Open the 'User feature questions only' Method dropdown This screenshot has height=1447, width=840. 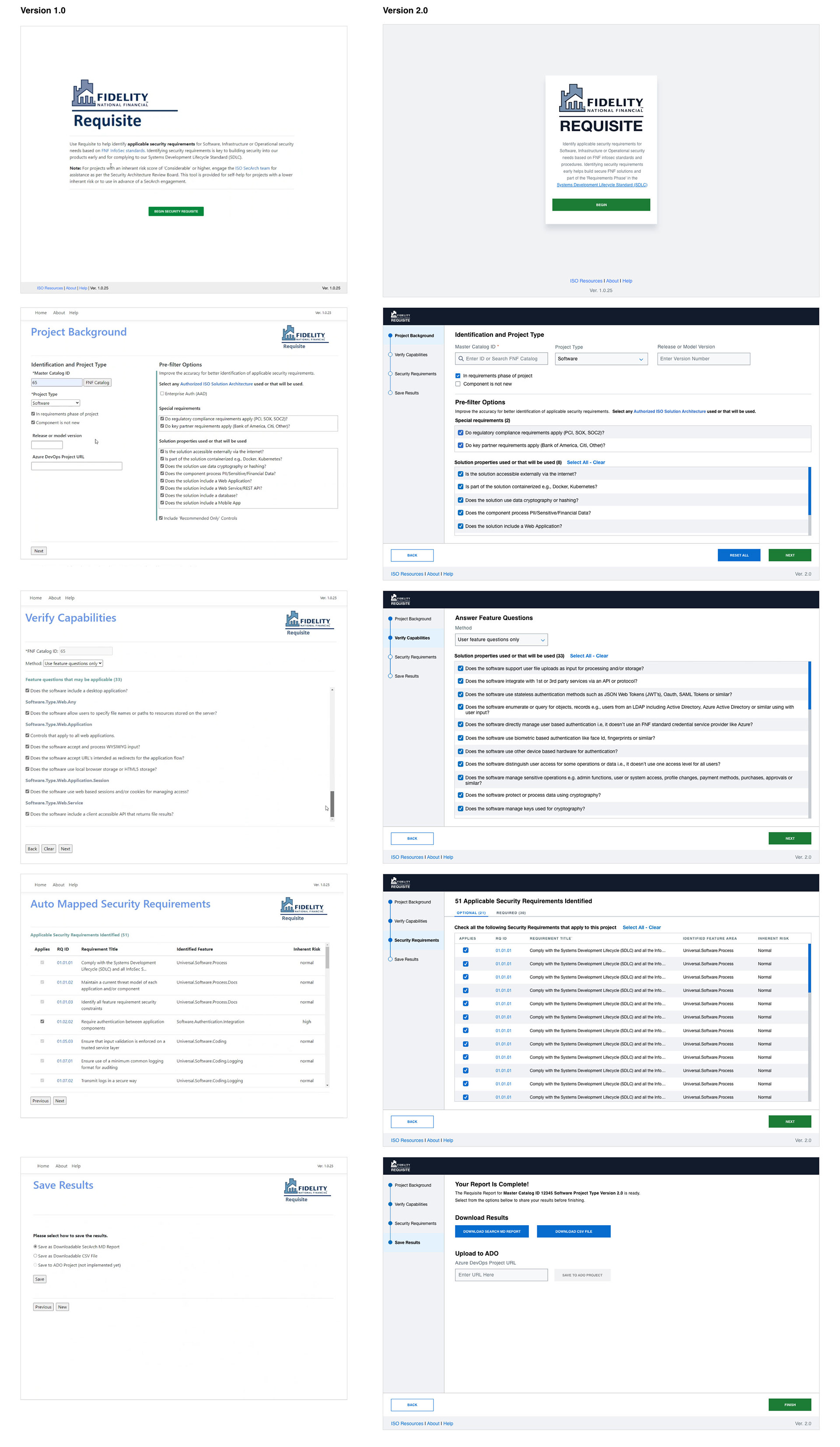pos(500,640)
